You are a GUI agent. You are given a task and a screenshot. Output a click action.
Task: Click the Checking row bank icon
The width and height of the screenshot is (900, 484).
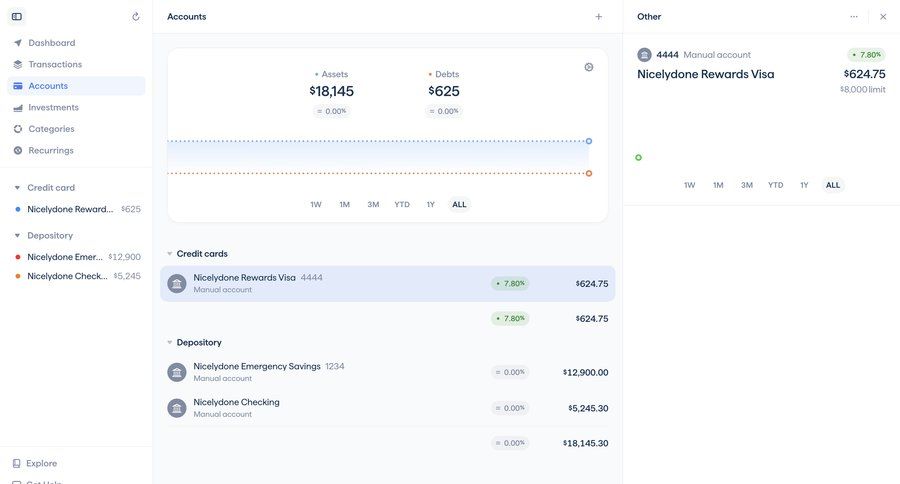(177, 408)
